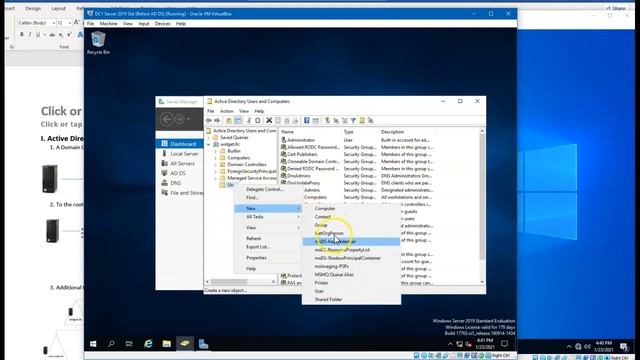
Task: Click the Dashboard icon in Server Manager
Action: (x=164, y=144)
